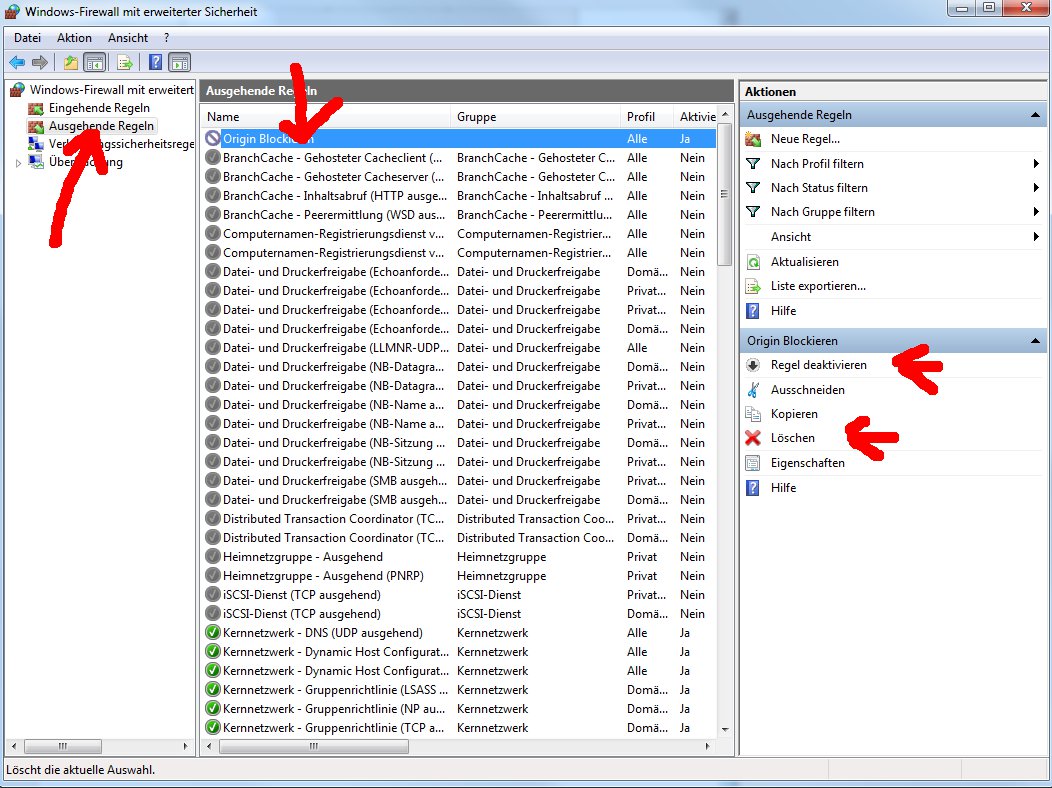Click Kopieren action label
Screen dimensions: 1052x788
click(x=794, y=414)
